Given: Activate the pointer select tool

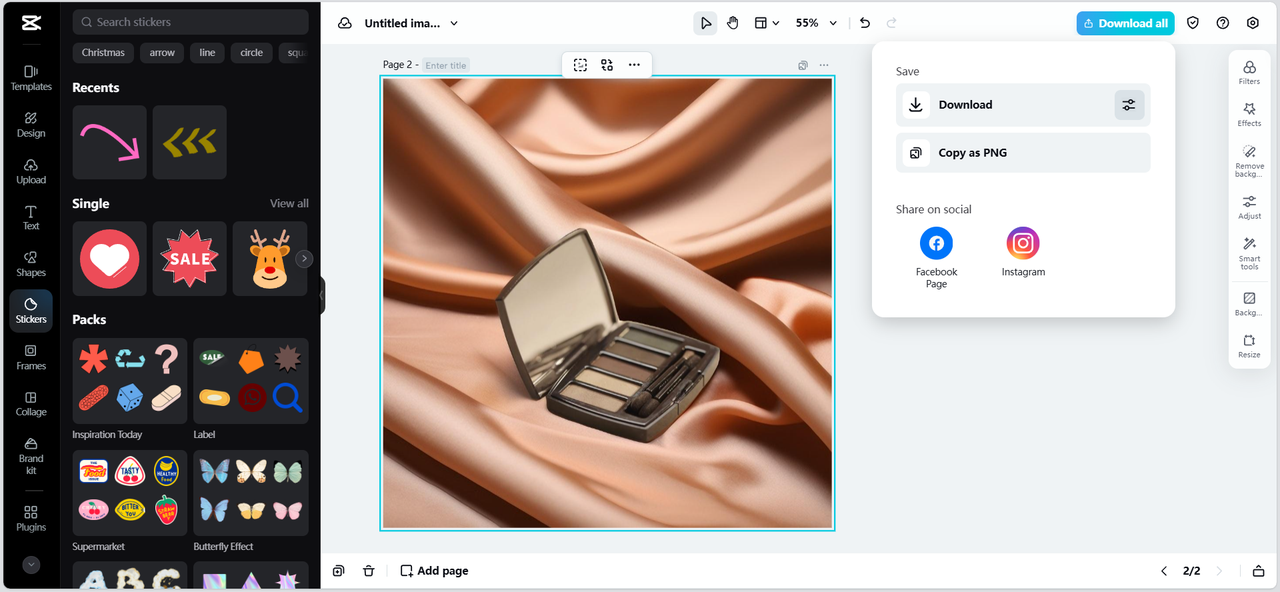Looking at the screenshot, I should tap(706, 23).
